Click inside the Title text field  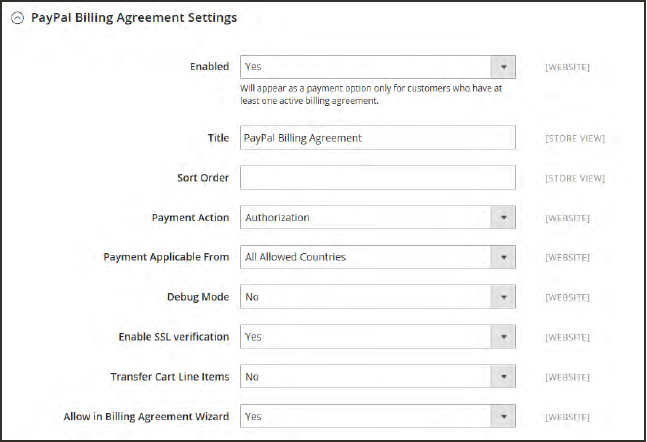pos(377,138)
